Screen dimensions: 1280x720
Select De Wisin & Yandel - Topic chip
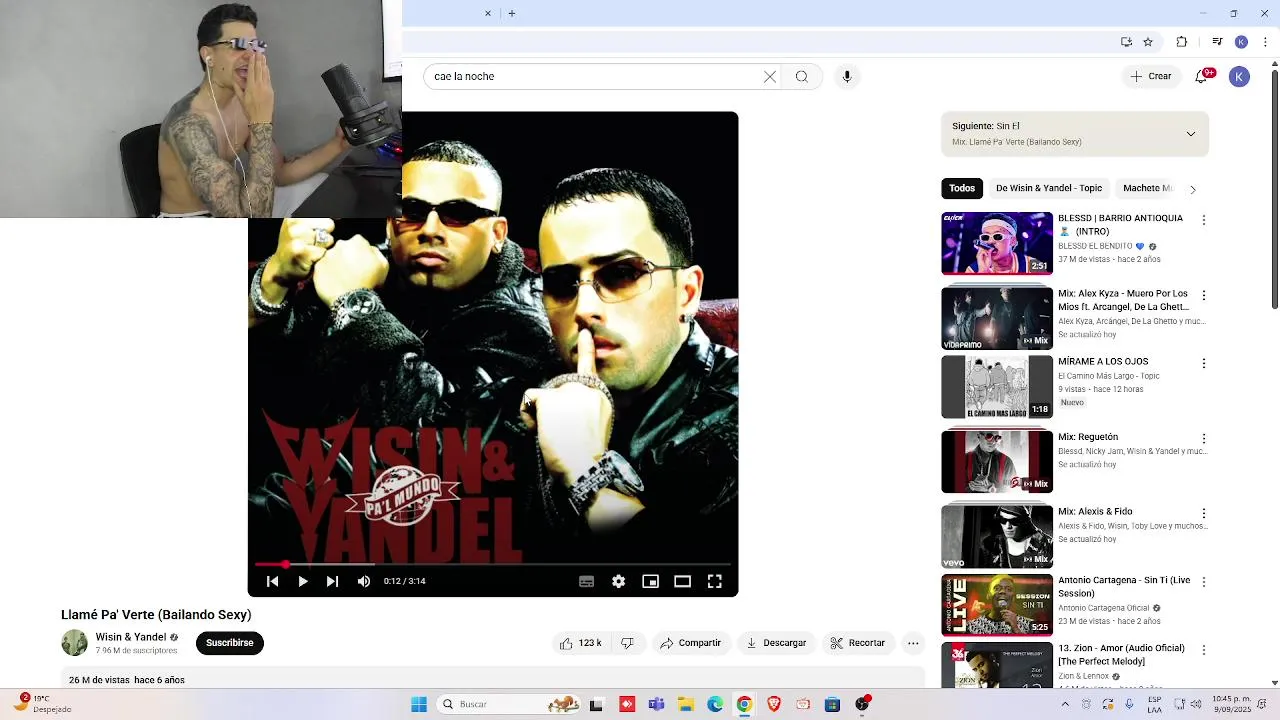[x=1049, y=188]
